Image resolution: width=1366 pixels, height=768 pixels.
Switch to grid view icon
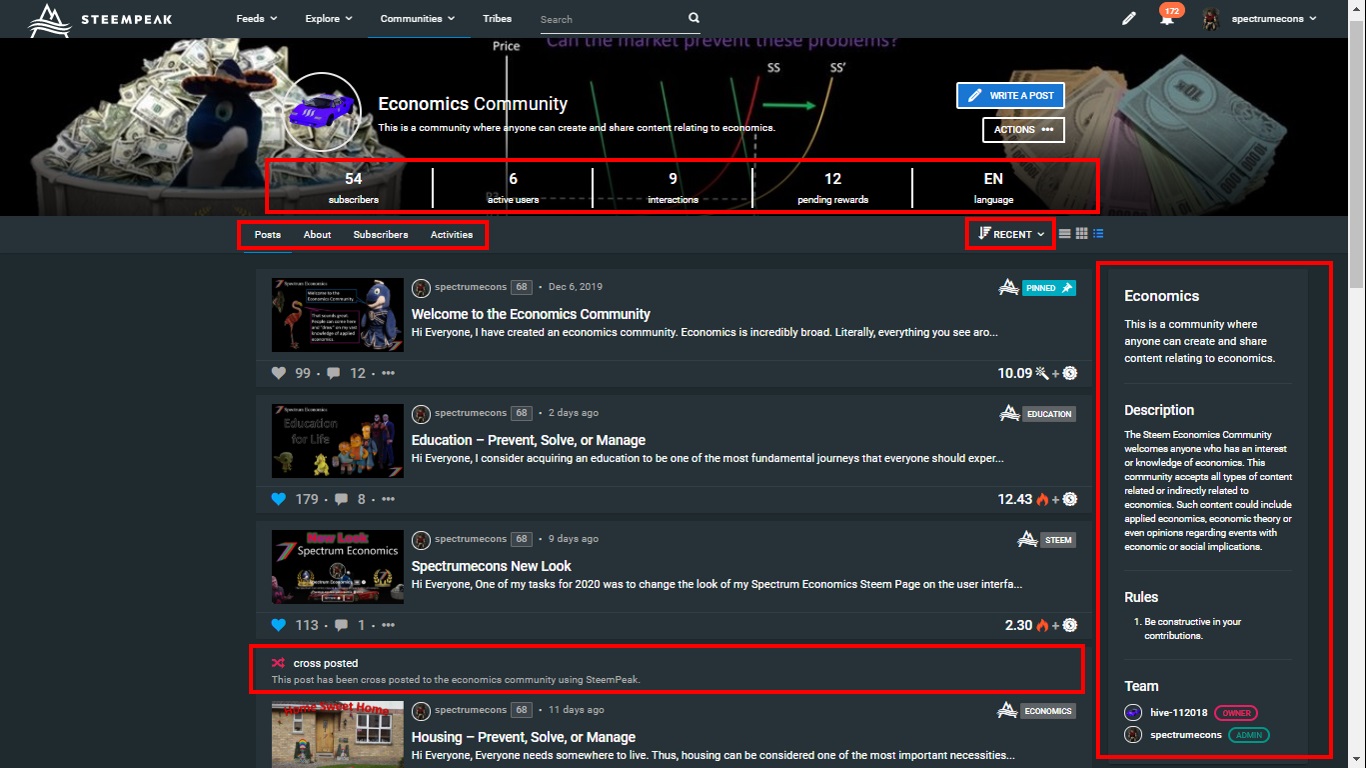point(1081,234)
